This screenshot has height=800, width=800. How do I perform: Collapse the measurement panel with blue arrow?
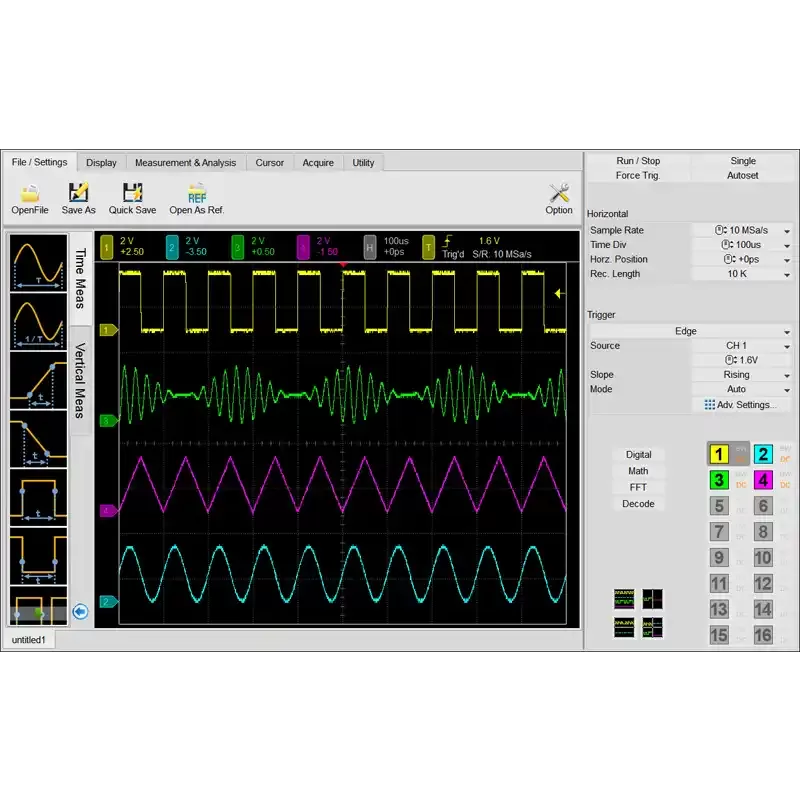[81, 612]
